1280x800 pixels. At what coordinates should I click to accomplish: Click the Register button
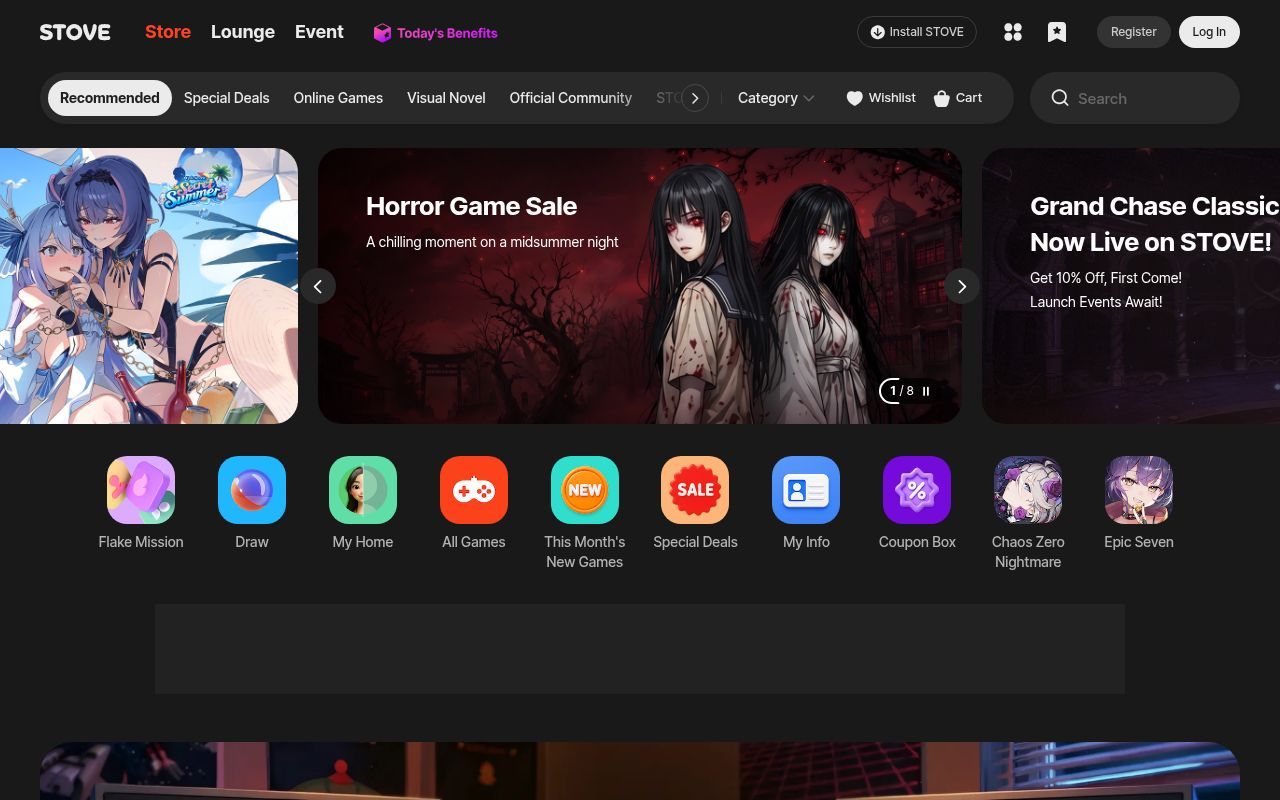(1134, 32)
